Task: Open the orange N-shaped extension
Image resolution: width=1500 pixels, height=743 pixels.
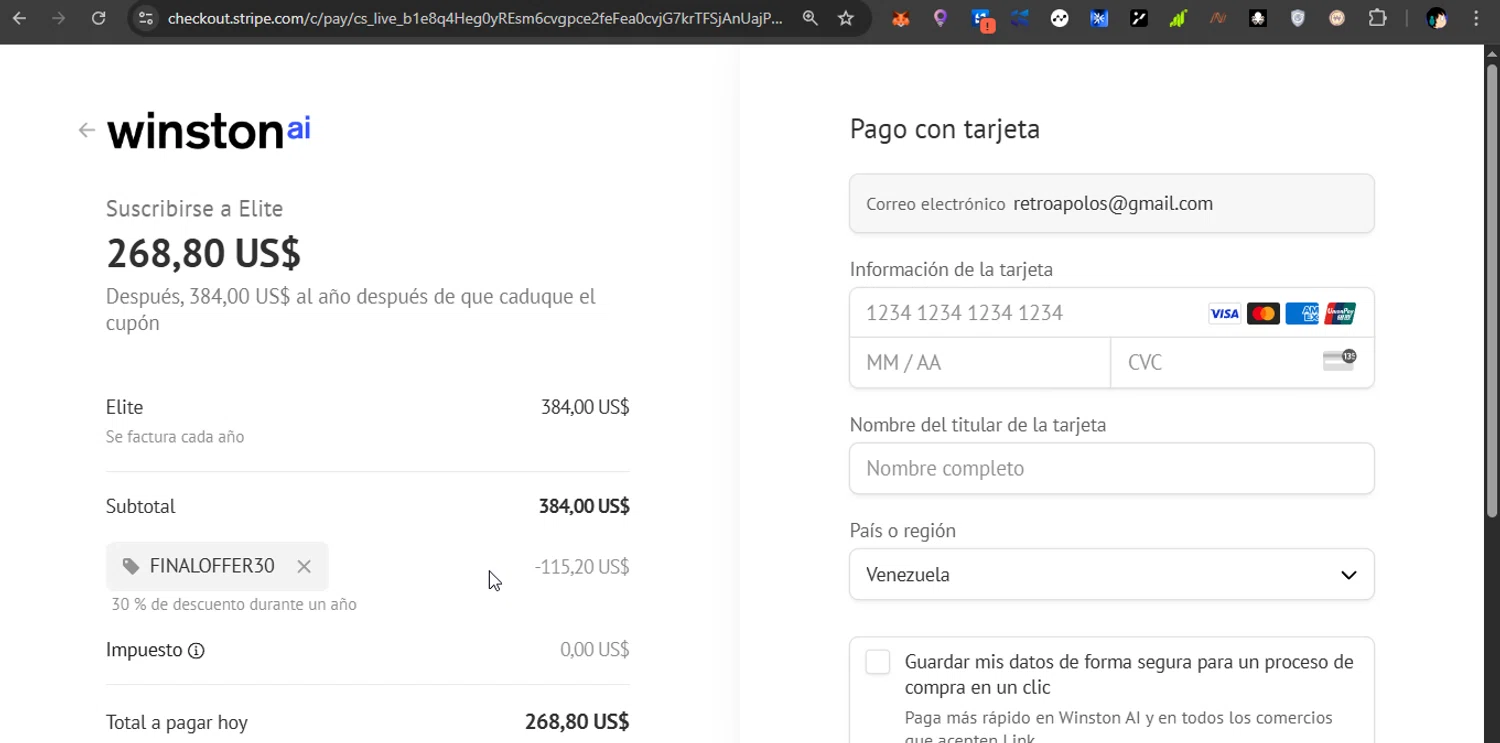Action: 1218,18
